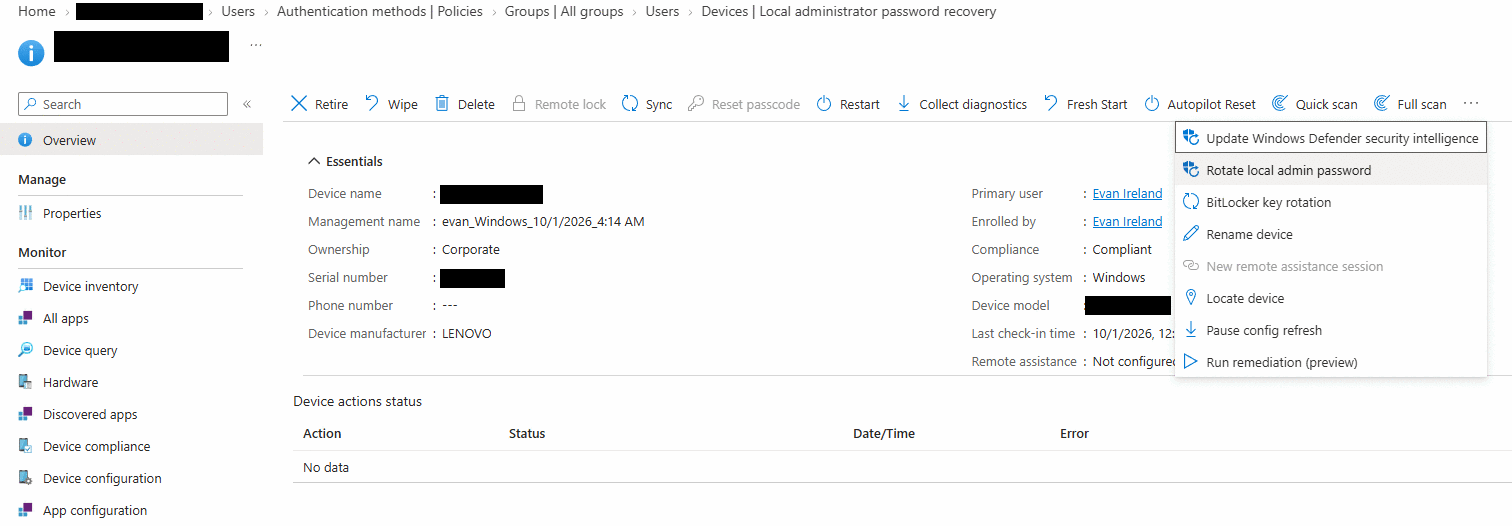Select Update Windows Defender security intelligence

[x=1331, y=138]
